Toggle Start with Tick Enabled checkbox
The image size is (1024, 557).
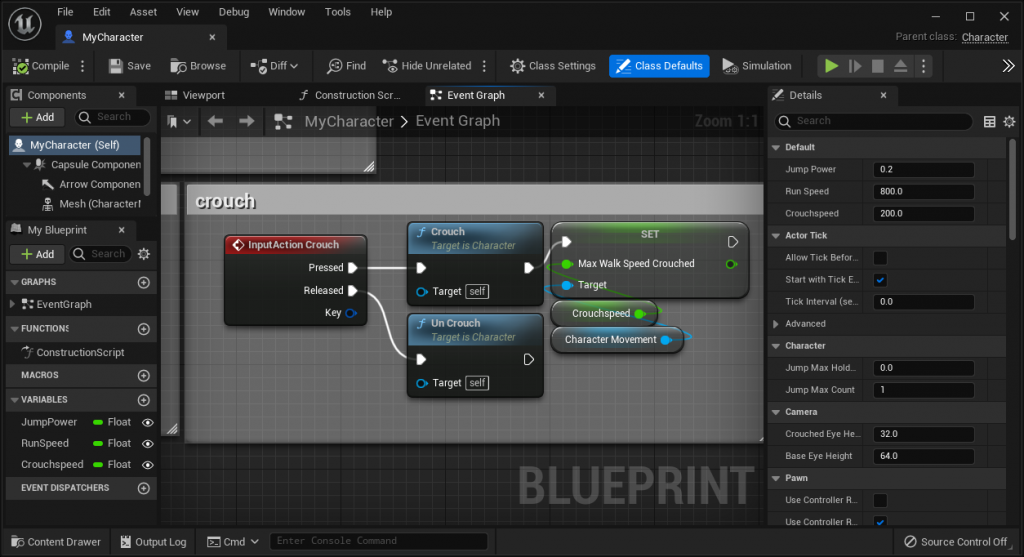pos(880,280)
